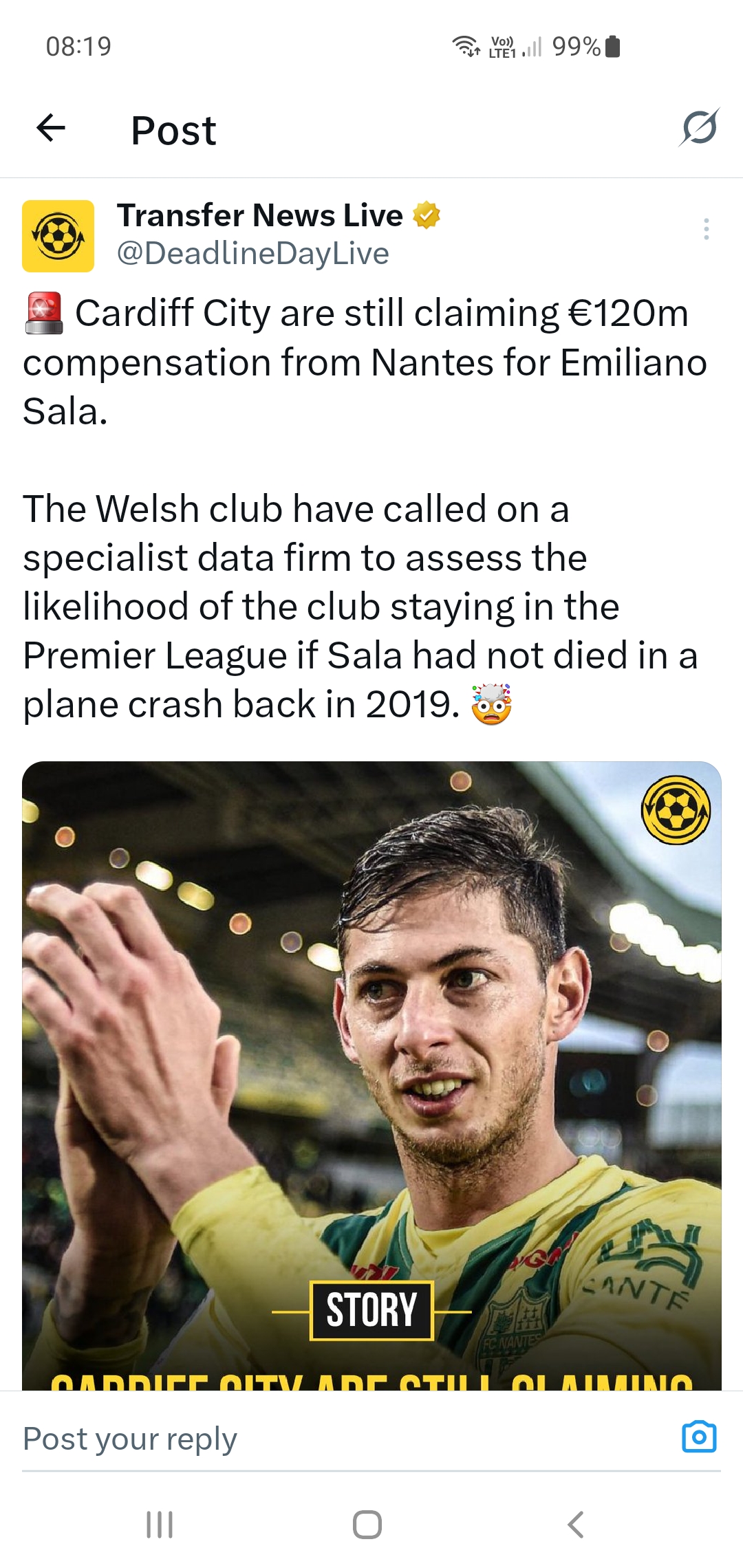The height and width of the screenshot is (1568, 743).
Task: Tap the Android recent apps button
Action: tap(160, 1524)
